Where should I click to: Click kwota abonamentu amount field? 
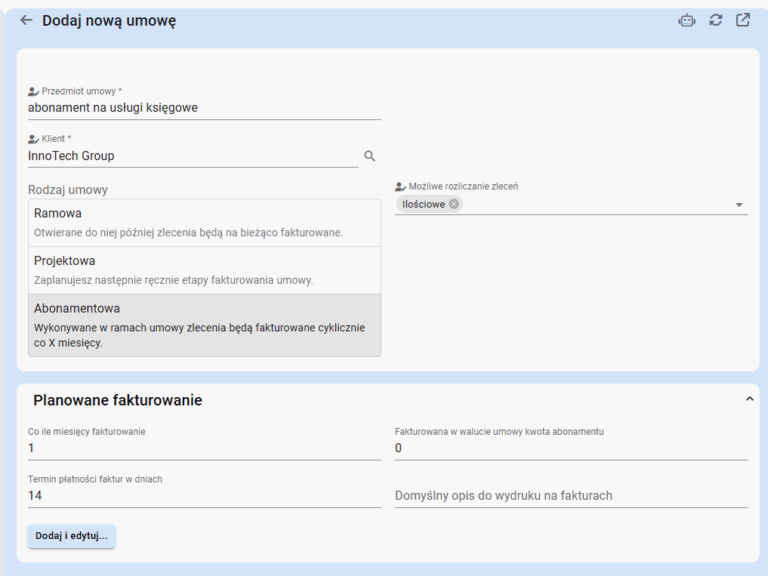(572, 448)
